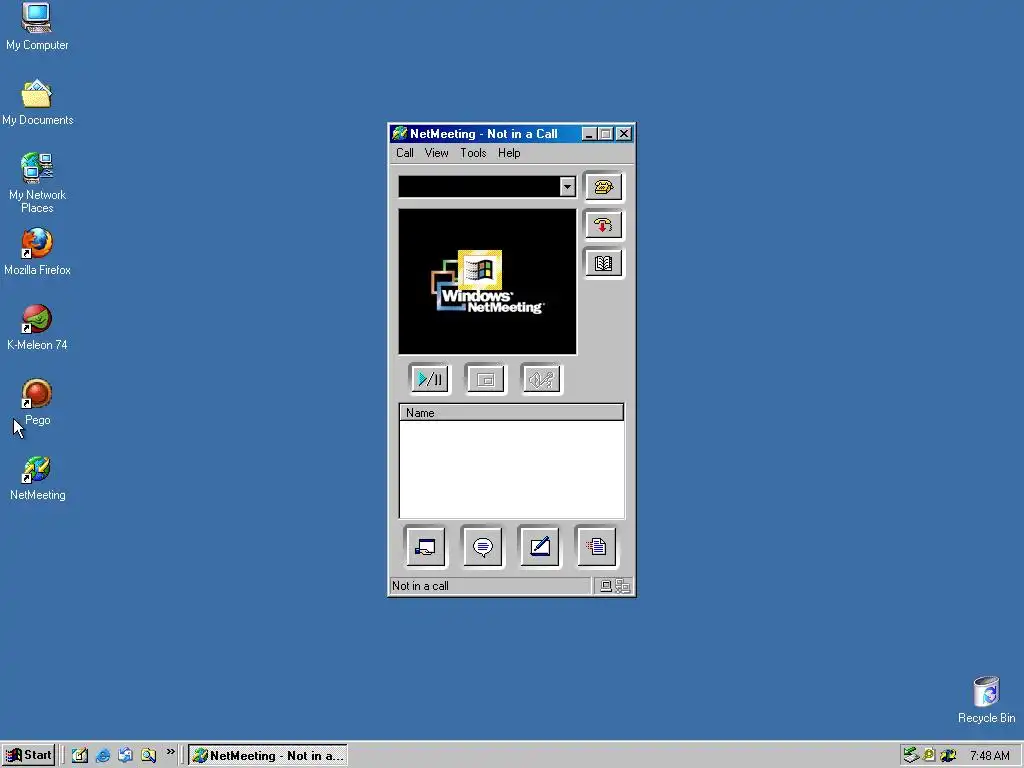Click the second system tray icon
The height and width of the screenshot is (768, 1024).
pyautogui.click(x=929, y=756)
